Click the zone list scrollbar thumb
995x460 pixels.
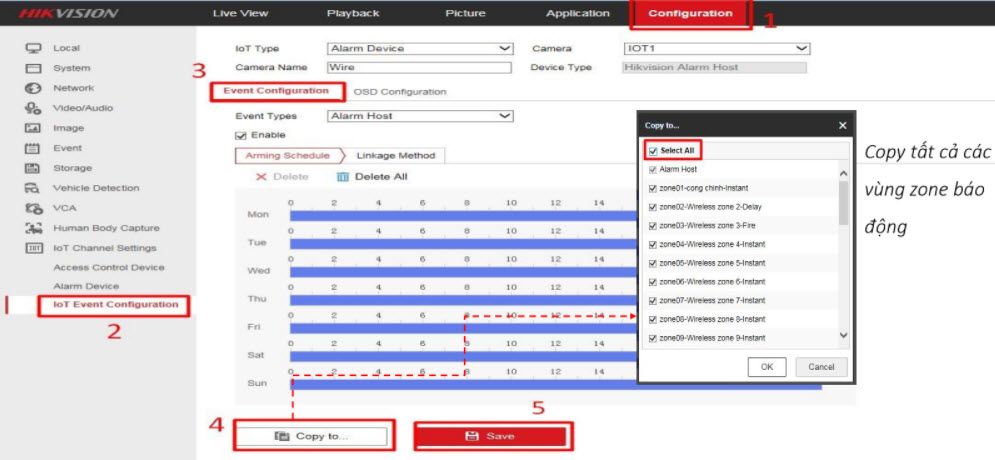tap(843, 203)
